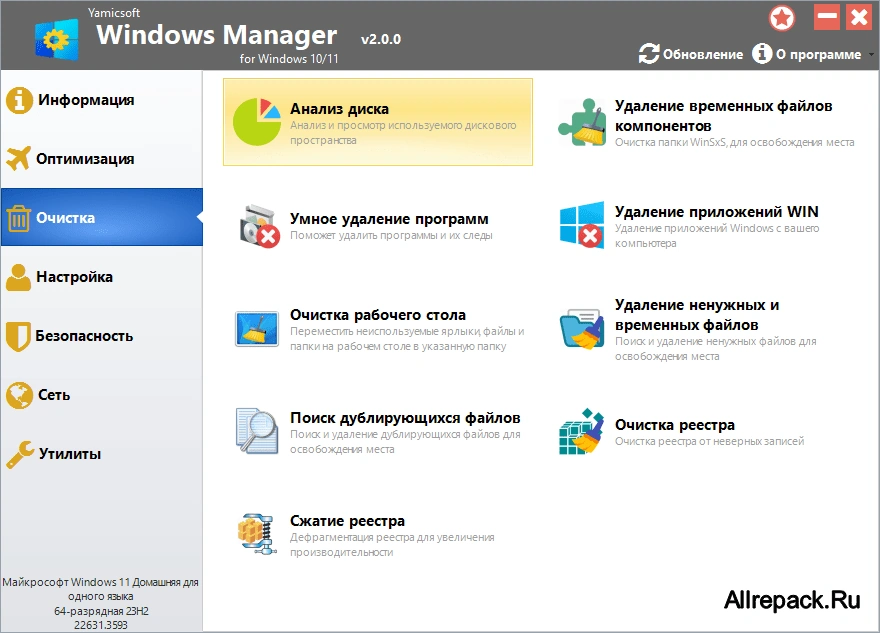Open the Настройка section
Image resolution: width=880 pixels, height=633 pixels.
click(x=102, y=277)
